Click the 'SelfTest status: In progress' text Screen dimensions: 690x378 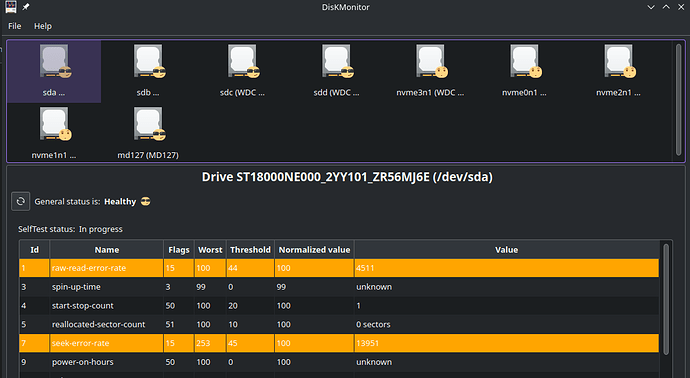click(x=70, y=229)
